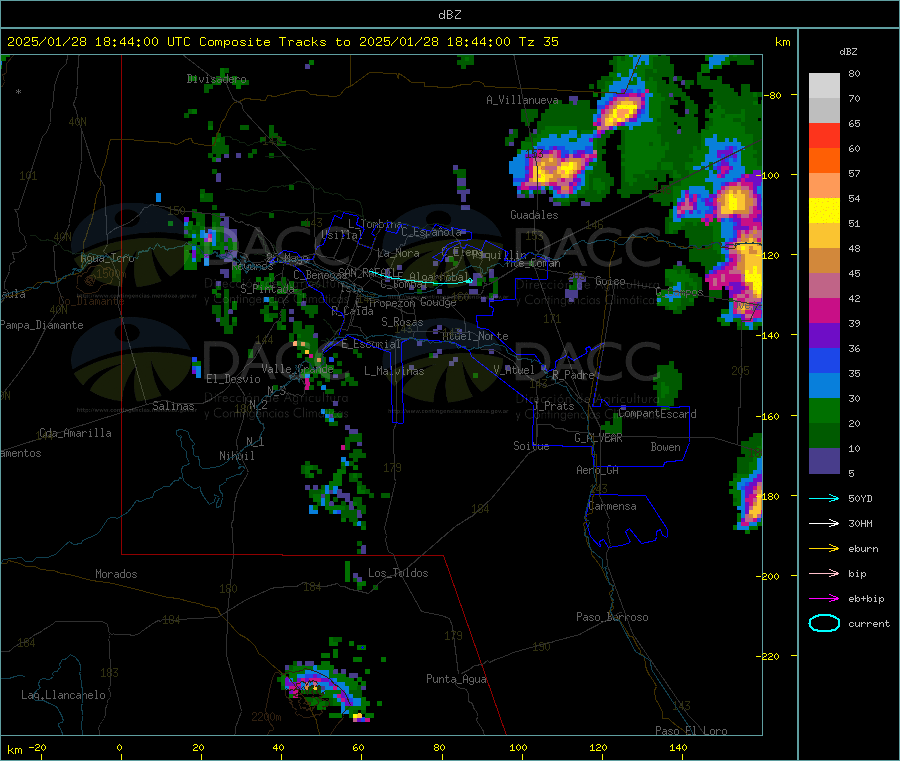Click the Los_Toldos map label
Viewport: 900px width, 761px height.
pyautogui.click(x=398, y=573)
